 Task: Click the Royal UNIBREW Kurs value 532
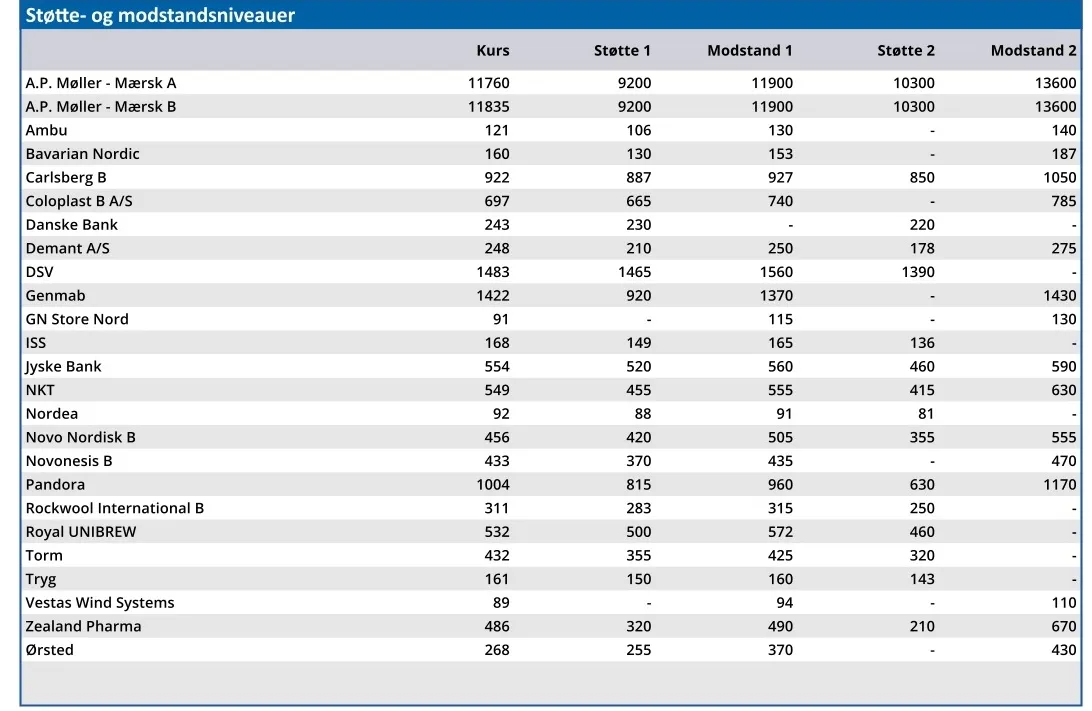(x=496, y=532)
